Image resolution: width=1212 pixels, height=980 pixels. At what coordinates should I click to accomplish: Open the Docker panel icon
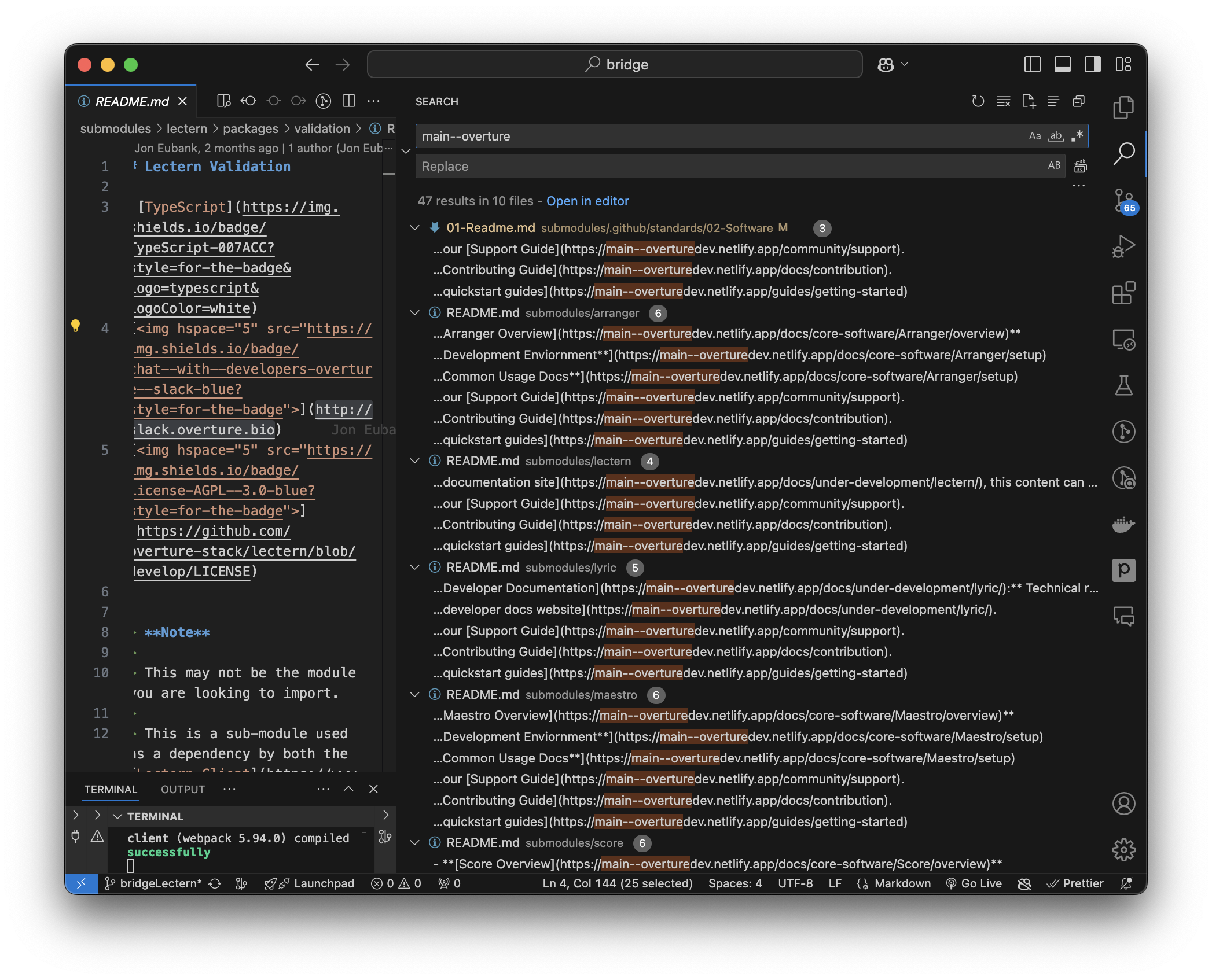[1123, 524]
